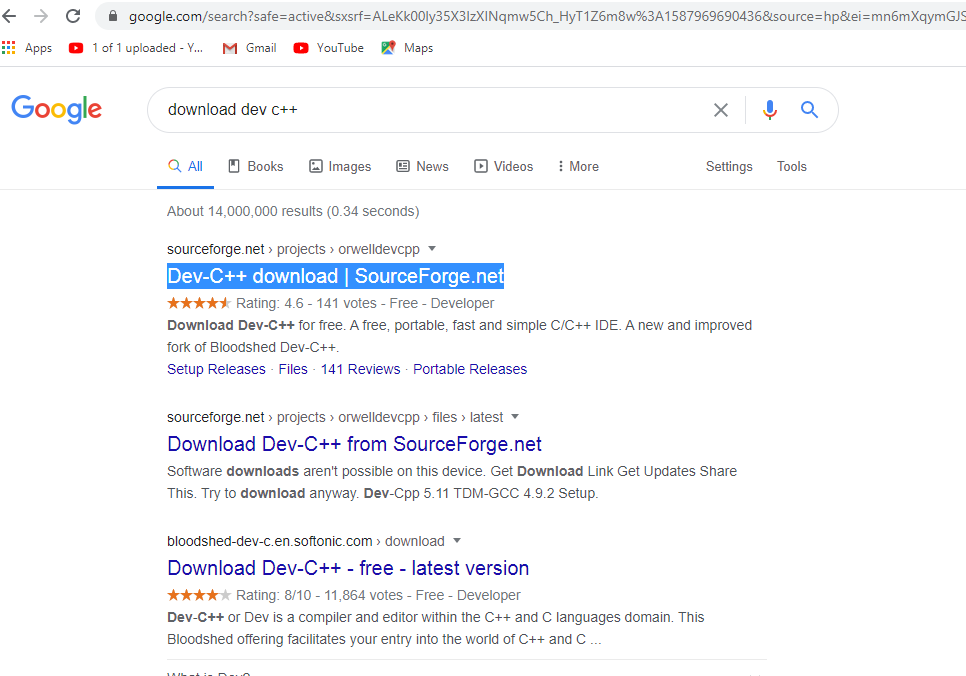The image size is (966, 676).
Task: Click 'sourceforge.net › projects › orwelldevcpp' first breadcrumb
Action: (x=293, y=249)
